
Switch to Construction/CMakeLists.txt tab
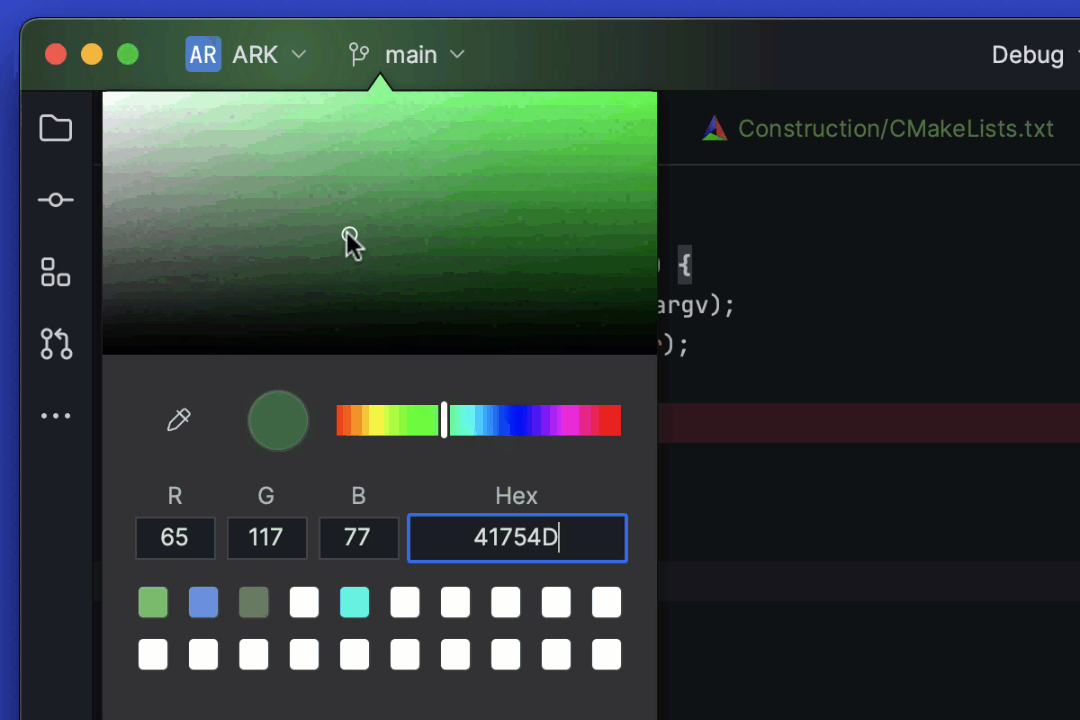(895, 129)
